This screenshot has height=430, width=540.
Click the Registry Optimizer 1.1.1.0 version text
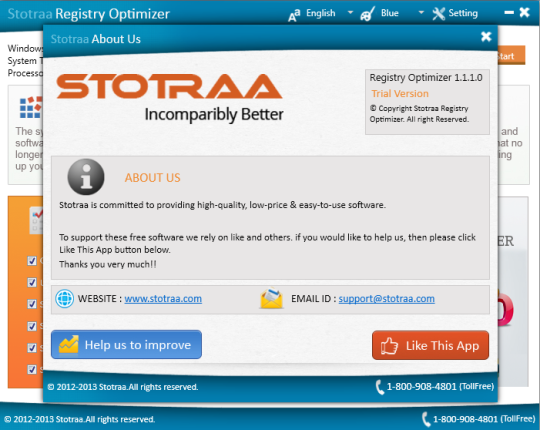click(426, 77)
